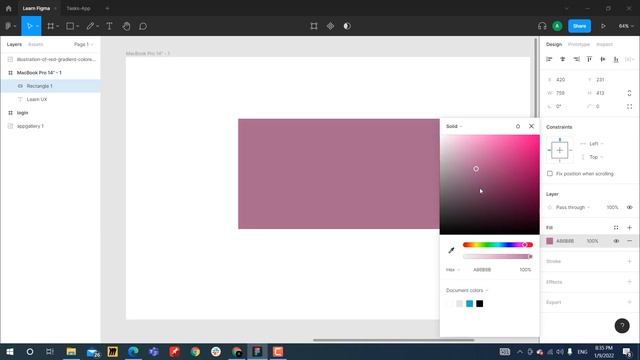640x360 pixels.
Task: Open the Figma main menu icon
Action: [8, 26]
